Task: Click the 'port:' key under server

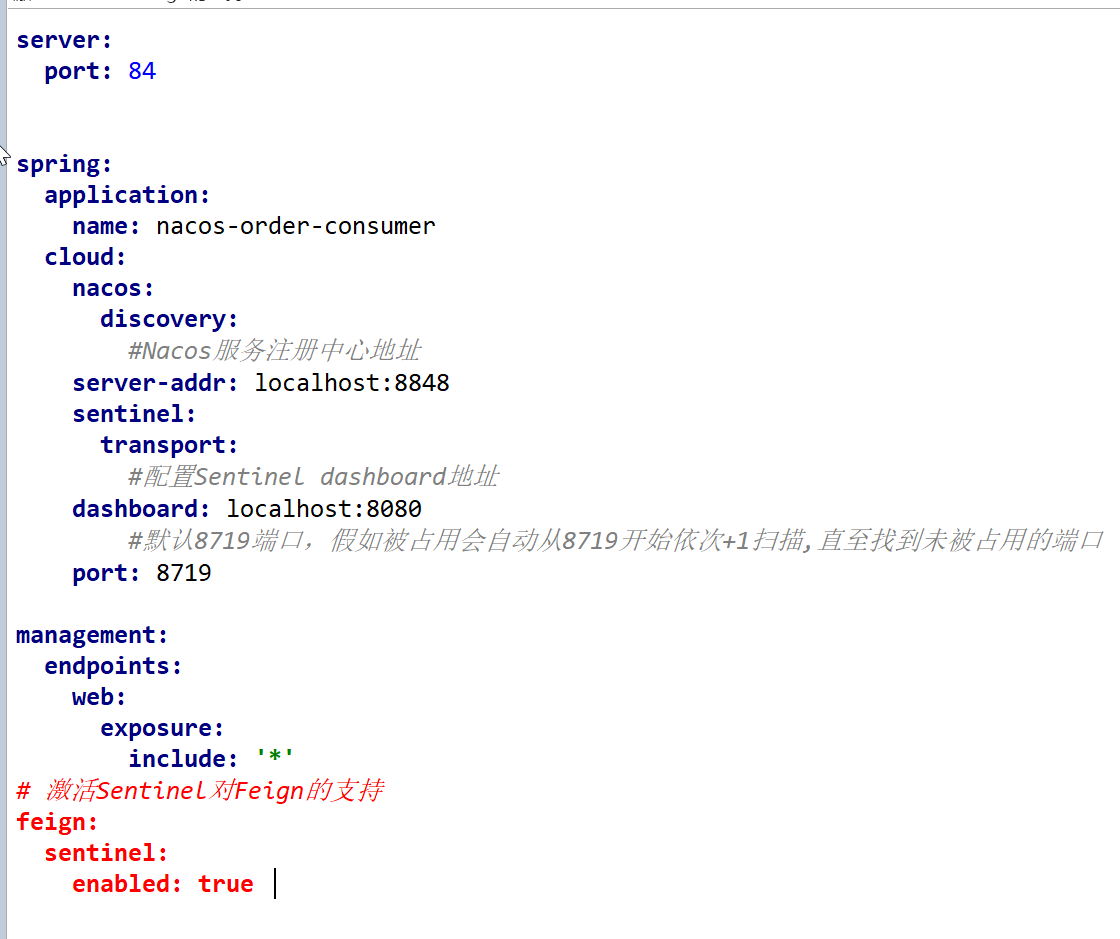Action: [x=78, y=71]
